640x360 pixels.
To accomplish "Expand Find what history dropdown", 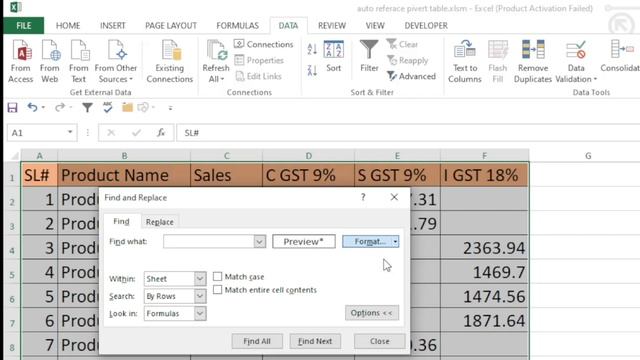I will click(260, 242).
